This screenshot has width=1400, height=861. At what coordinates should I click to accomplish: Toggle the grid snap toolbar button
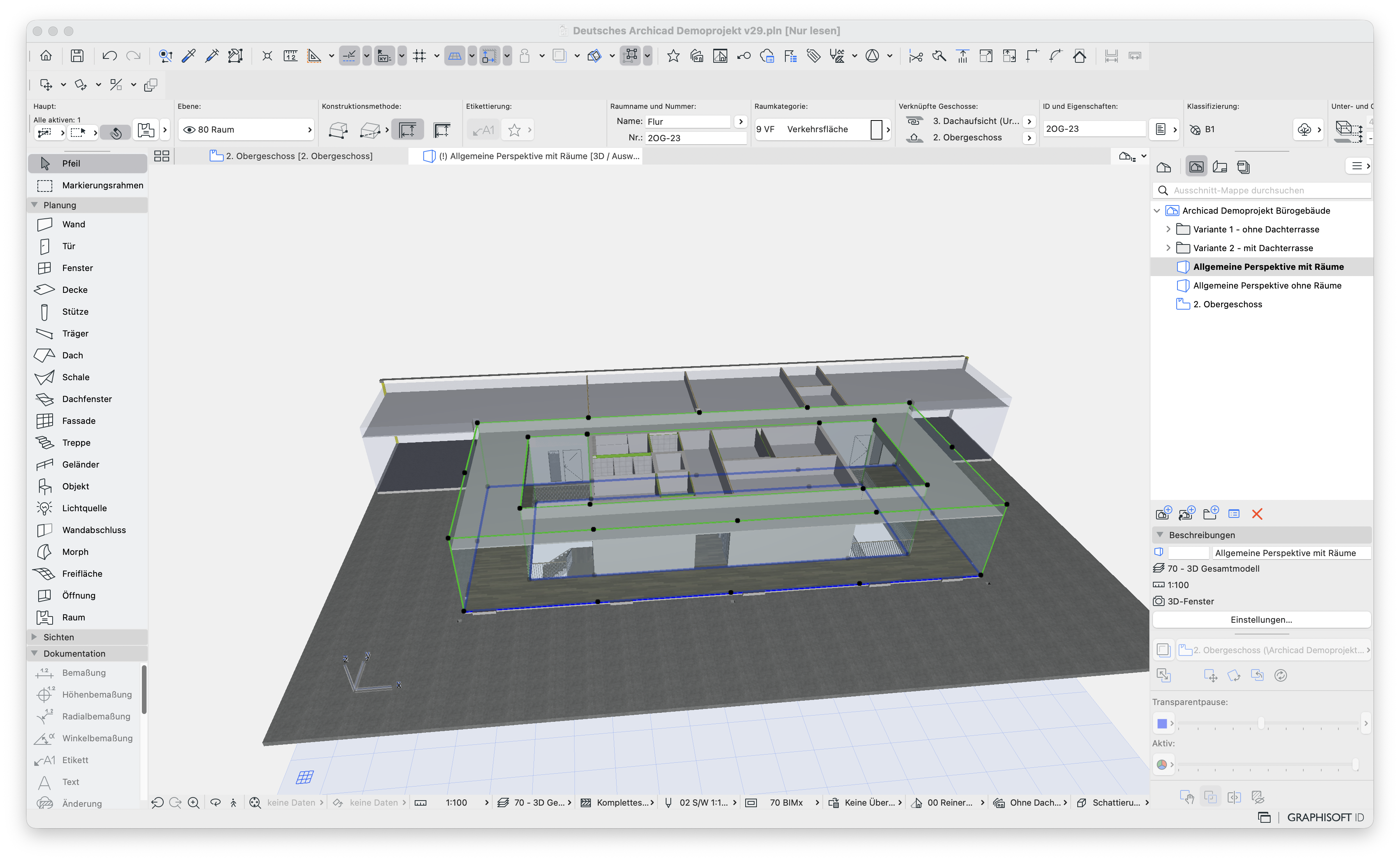pyautogui.click(x=419, y=56)
